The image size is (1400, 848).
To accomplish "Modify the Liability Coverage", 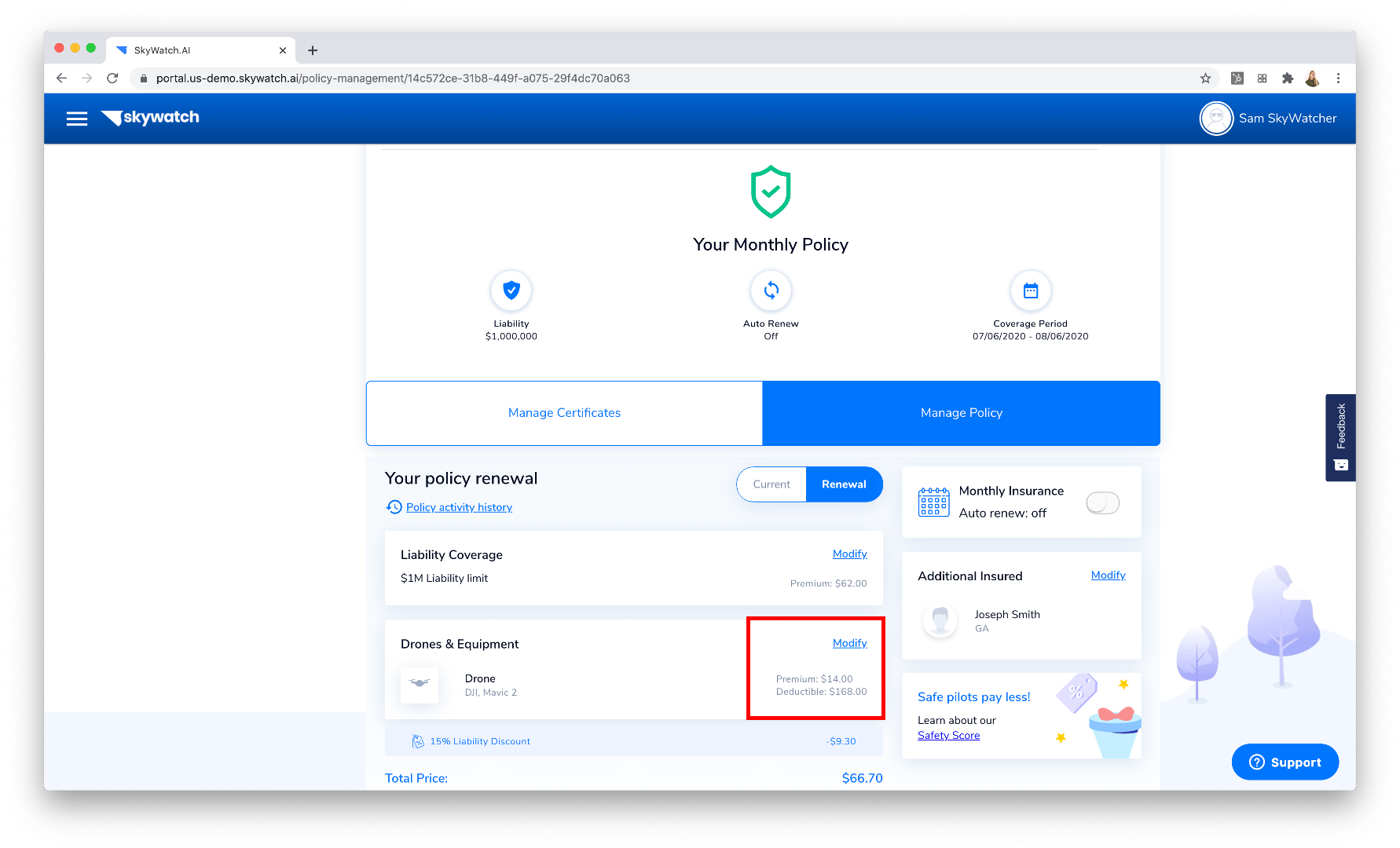I will pos(849,554).
